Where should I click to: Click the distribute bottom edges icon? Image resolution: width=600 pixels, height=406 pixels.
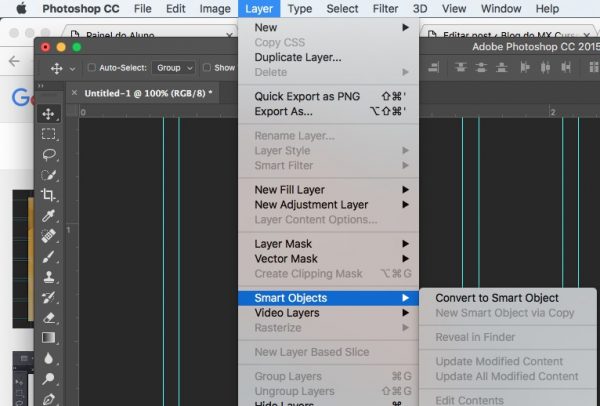click(x=502, y=68)
